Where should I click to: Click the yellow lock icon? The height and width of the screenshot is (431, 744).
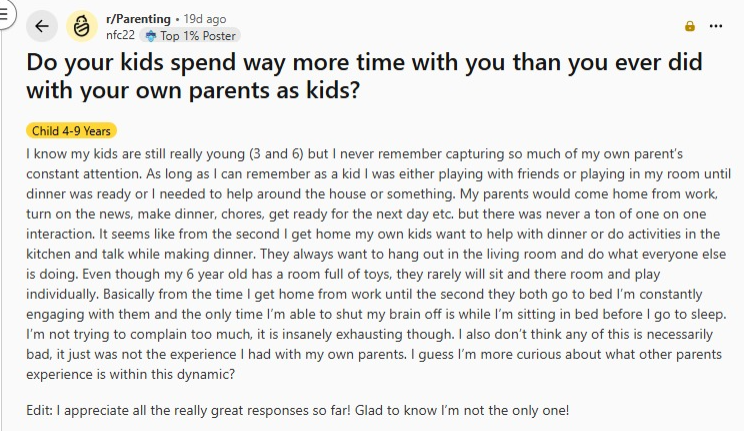(690, 26)
